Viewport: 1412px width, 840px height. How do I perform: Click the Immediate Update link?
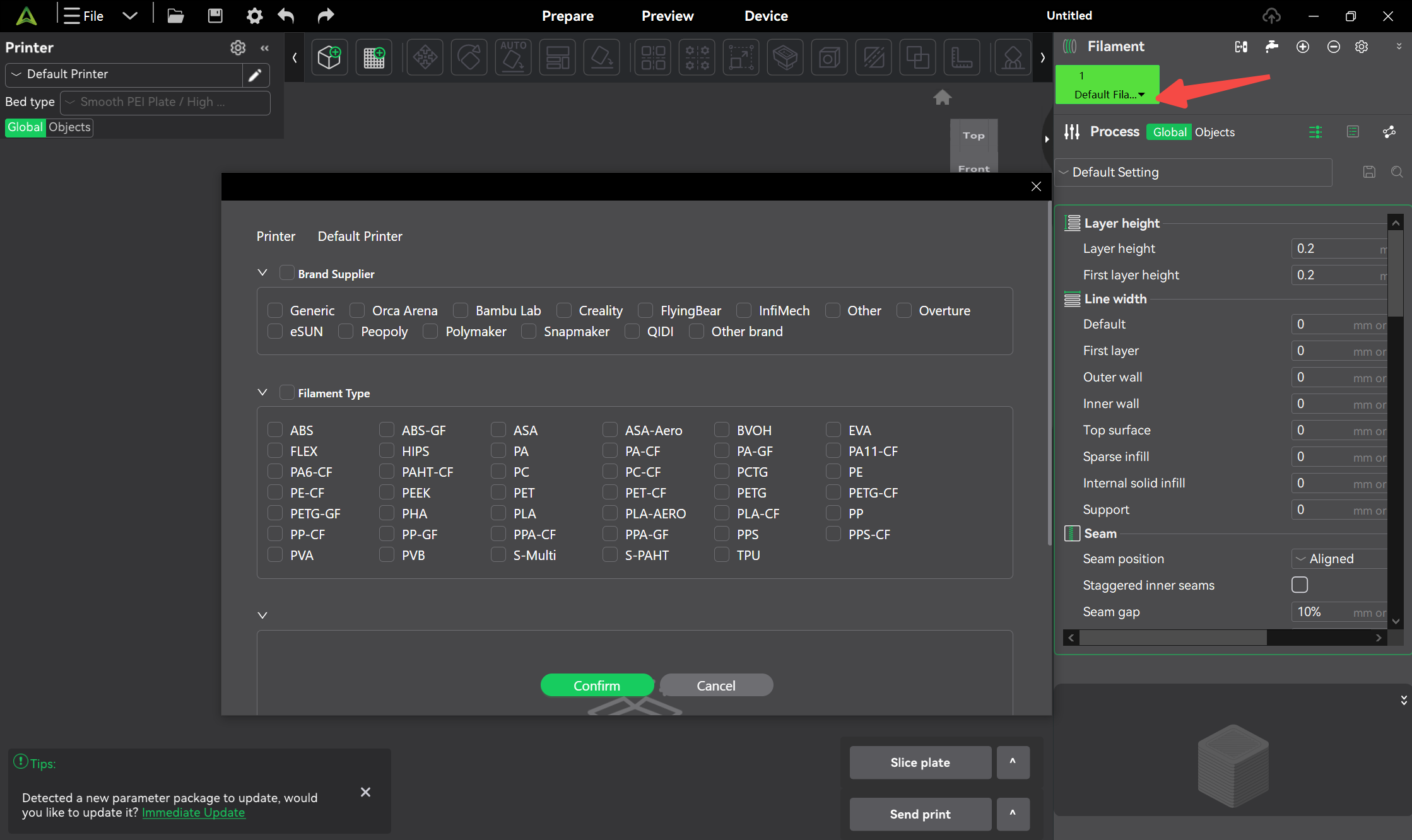193,813
